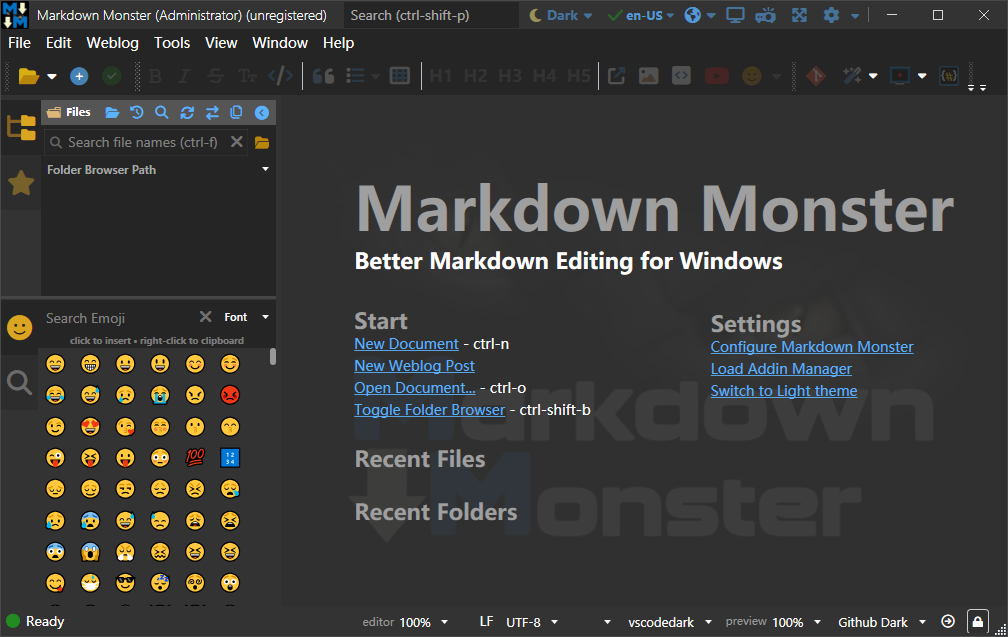The height and width of the screenshot is (637, 1008).
Task: Toggle italic formatting in the toolbar
Action: pyautogui.click(x=186, y=75)
